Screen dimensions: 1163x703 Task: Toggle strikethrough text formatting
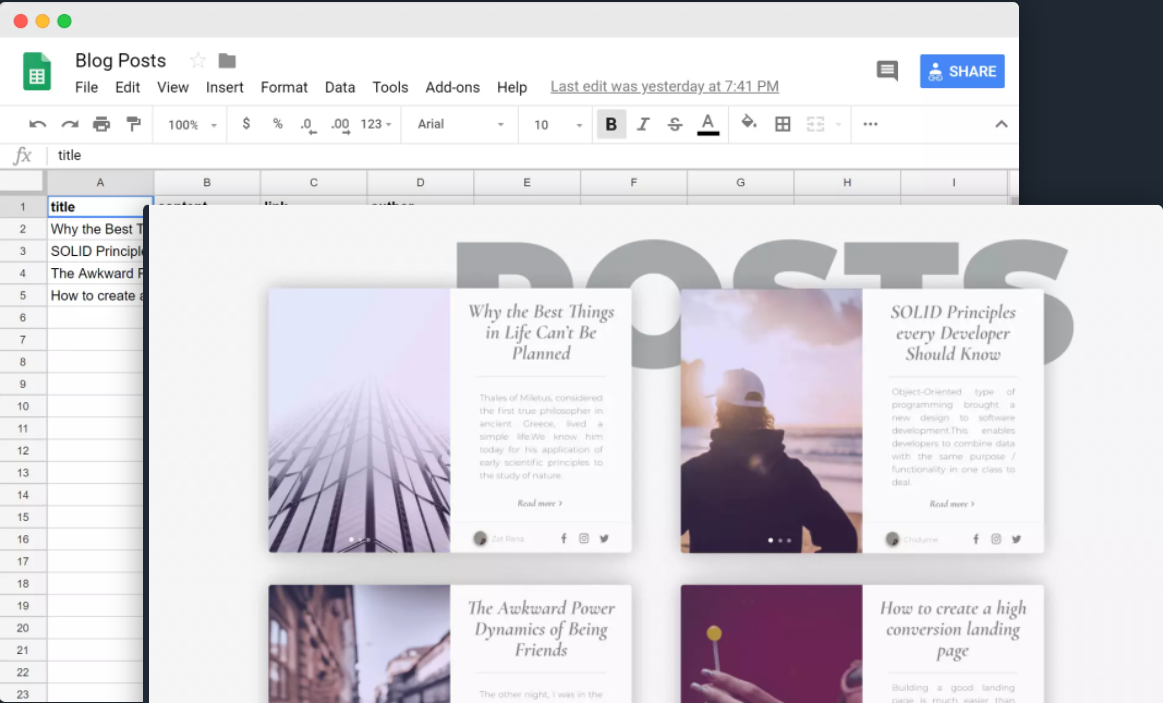pos(675,124)
